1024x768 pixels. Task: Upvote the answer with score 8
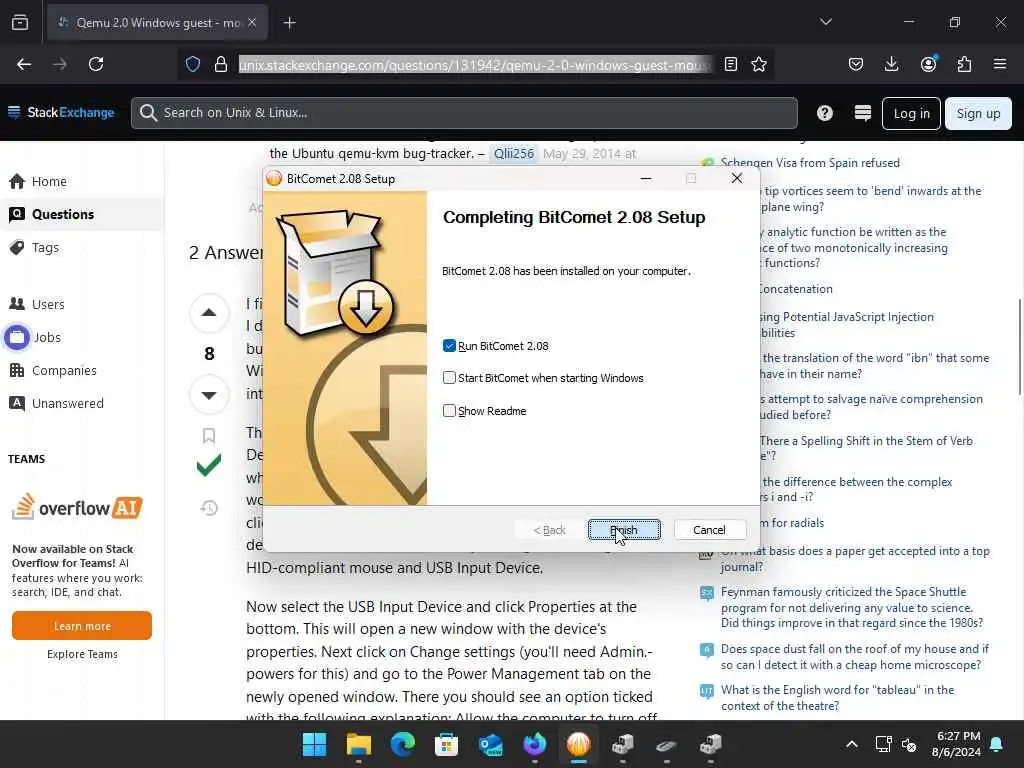point(209,313)
